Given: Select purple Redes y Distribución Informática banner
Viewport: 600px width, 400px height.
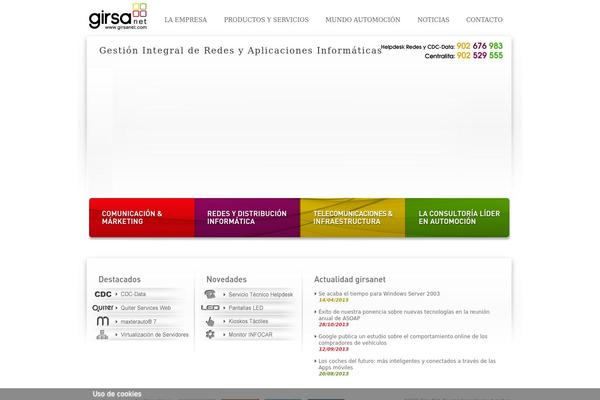Looking at the screenshot, I should pos(247,217).
